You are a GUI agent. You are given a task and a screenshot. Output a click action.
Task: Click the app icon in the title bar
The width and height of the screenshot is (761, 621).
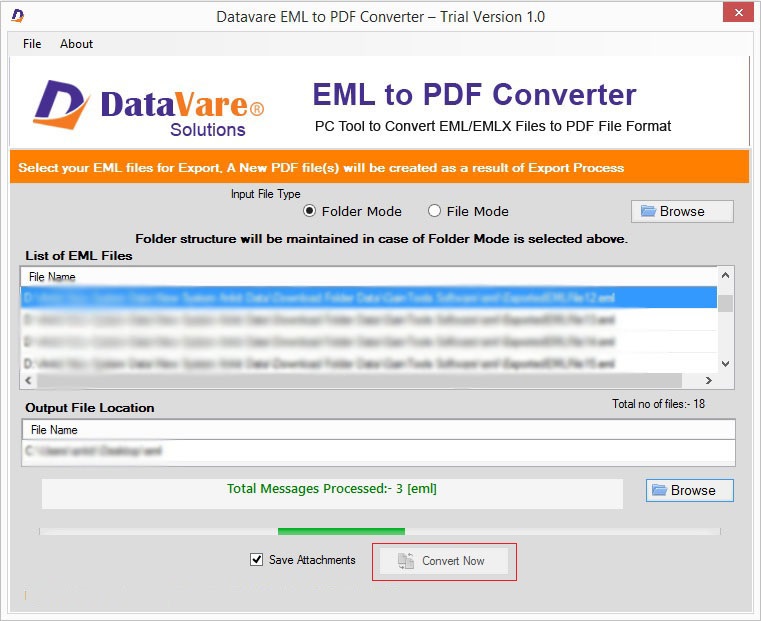point(17,16)
